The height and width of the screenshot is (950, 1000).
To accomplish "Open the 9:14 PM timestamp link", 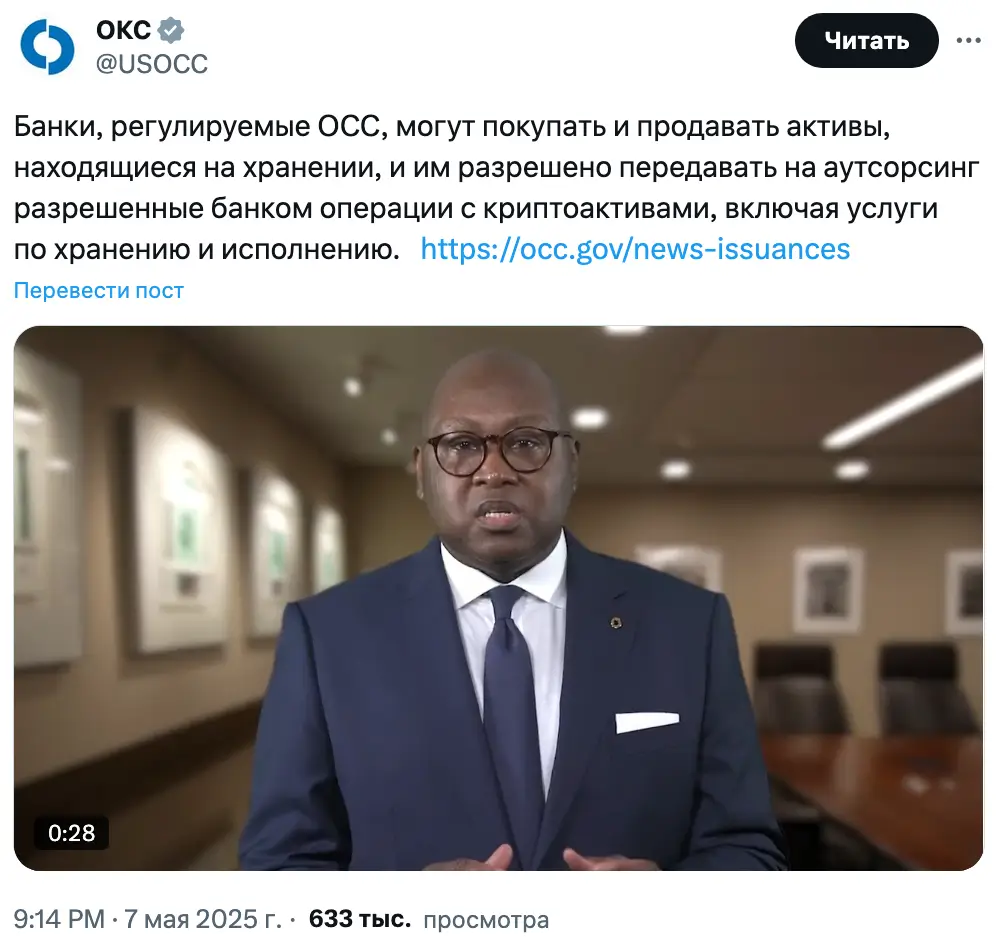I will click(59, 919).
